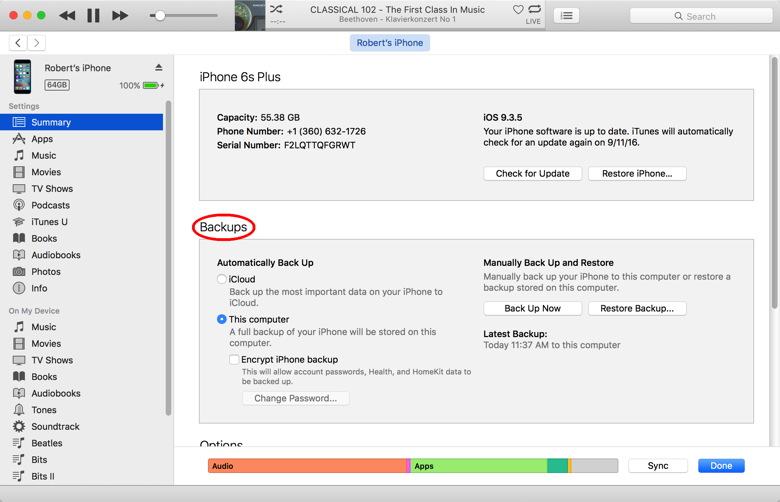Click the 64GB capacity badge
The height and width of the screenshot is (502, 780).
pyautogui.click(x=57, y=85)
